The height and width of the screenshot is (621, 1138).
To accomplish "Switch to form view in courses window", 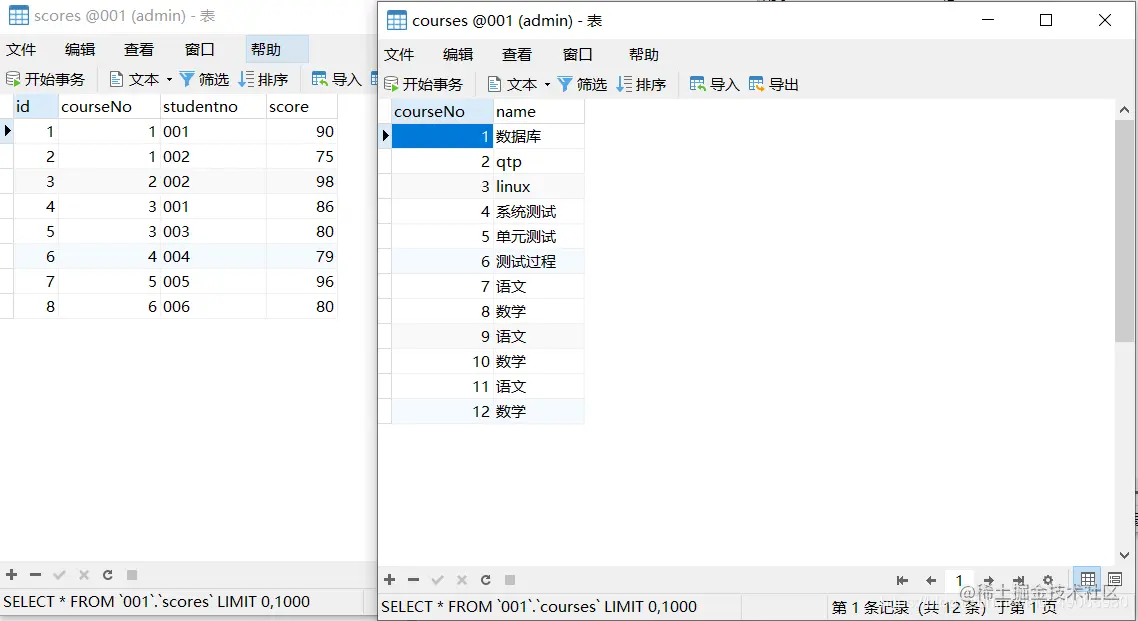I will click(x=1115, y=579).
